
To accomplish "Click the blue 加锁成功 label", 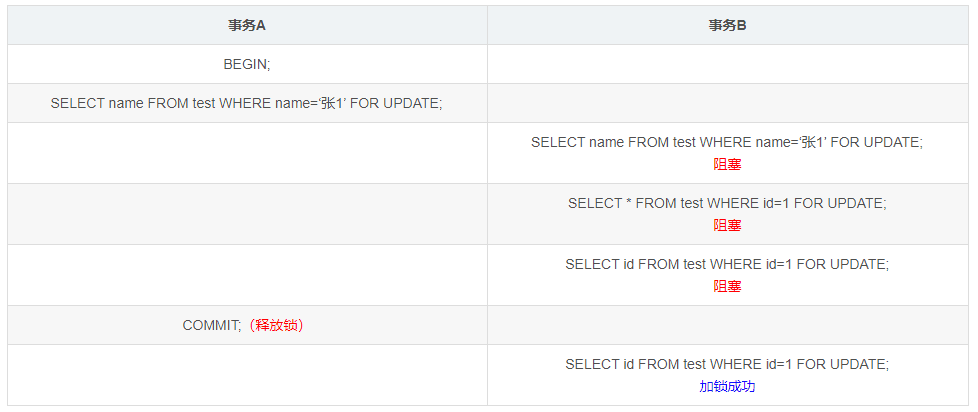I will [x=727, y=386].
